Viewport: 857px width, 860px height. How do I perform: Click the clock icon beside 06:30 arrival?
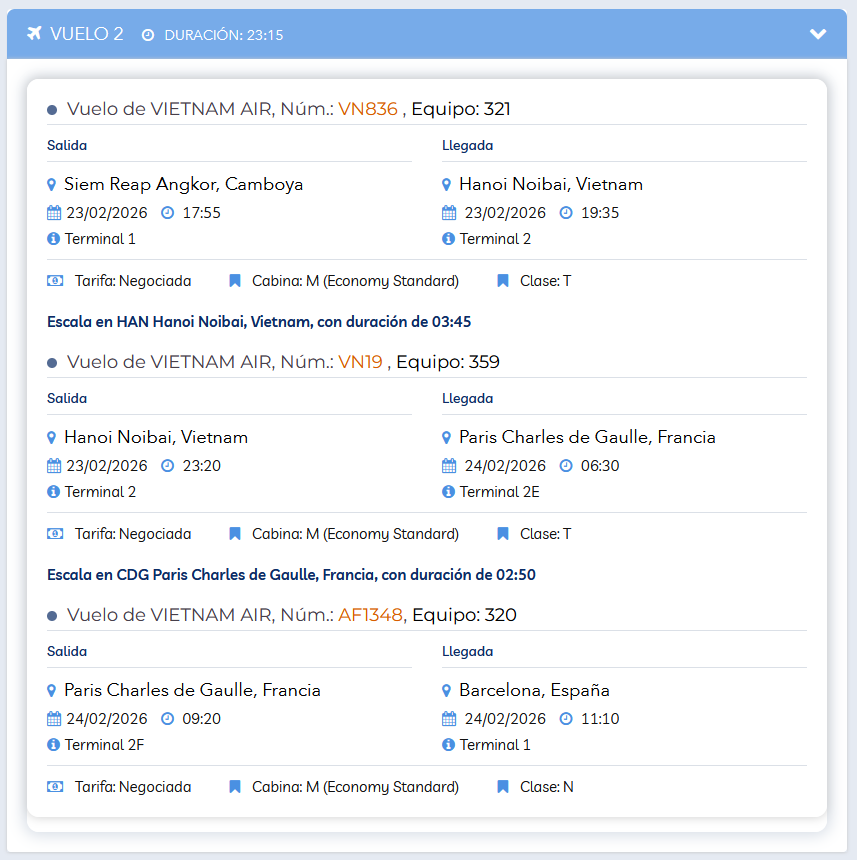566,466
